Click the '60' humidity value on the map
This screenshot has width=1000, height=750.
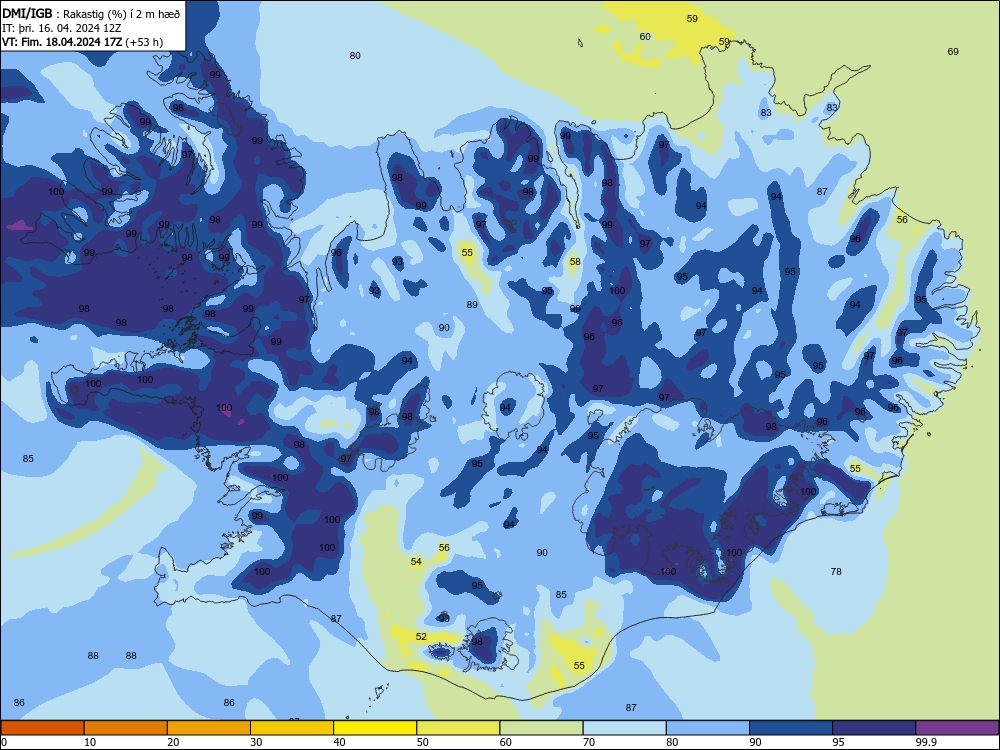tap(645, 36)
